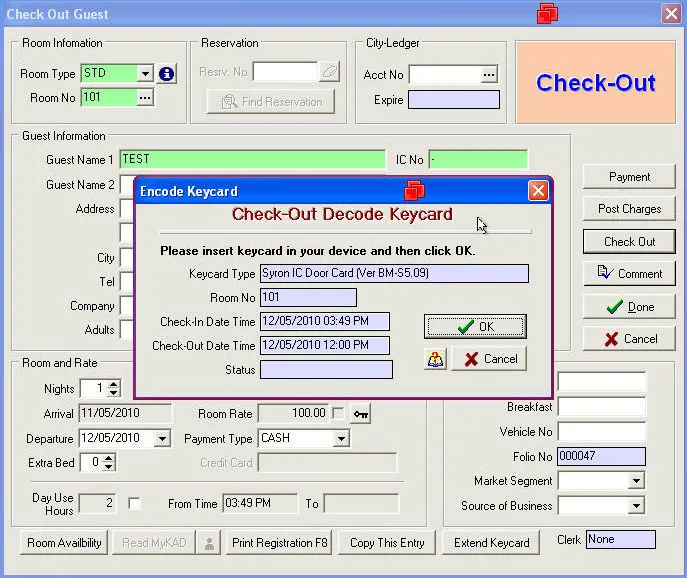Click the key icon beside Room Rate
Viewport: 687px width, 578px height.
click(x=361, y=414)
